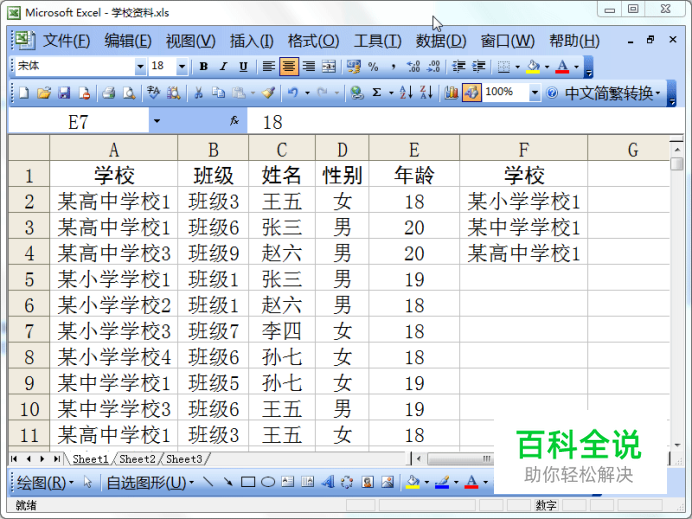Click the insert function fx button
The height and width of the screenshot is (519, 692).
click(234, 120)
